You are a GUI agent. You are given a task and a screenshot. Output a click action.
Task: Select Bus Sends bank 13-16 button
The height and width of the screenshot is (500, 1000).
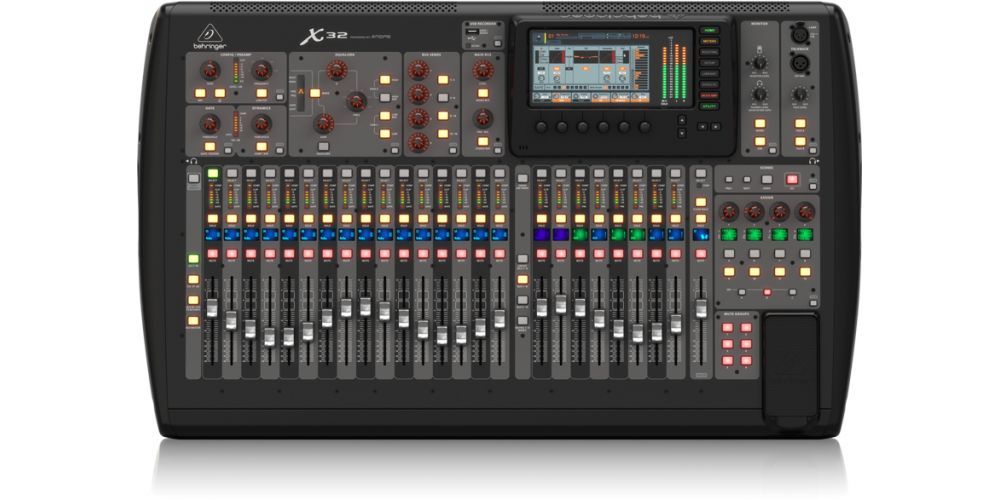pos(443,134)
